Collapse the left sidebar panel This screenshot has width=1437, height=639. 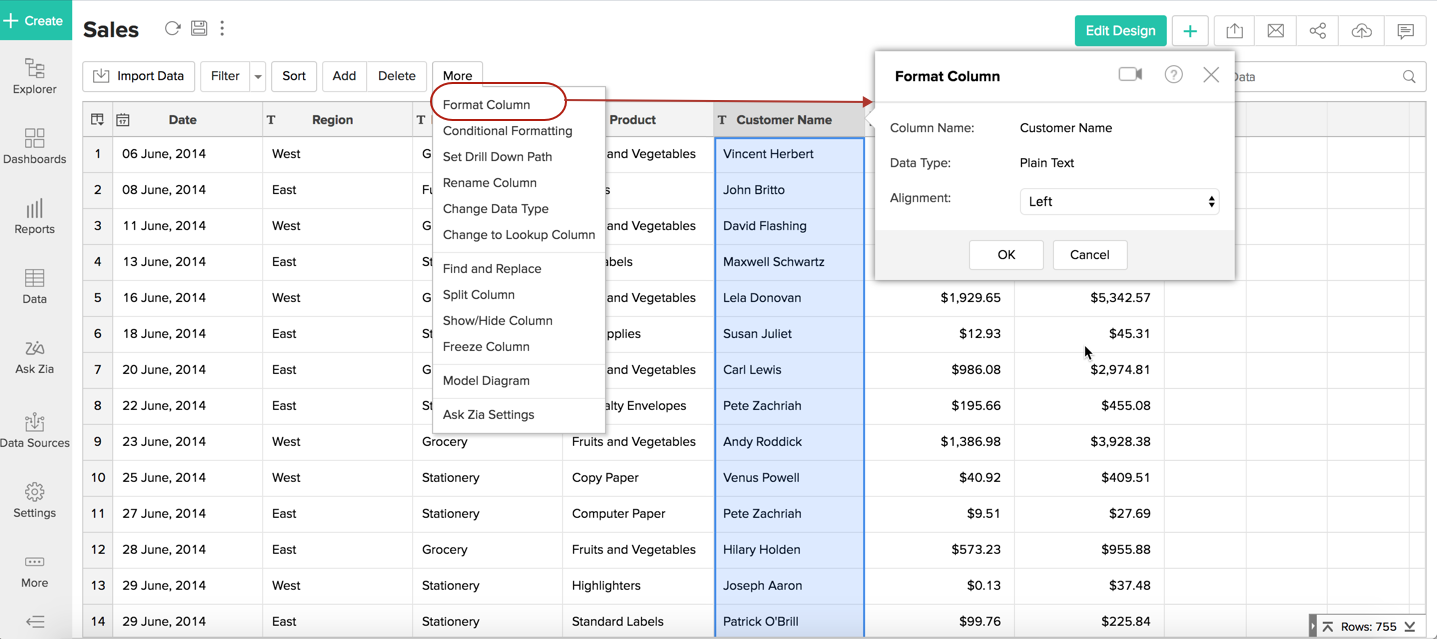pyautogui.click(x=35, y=621)
